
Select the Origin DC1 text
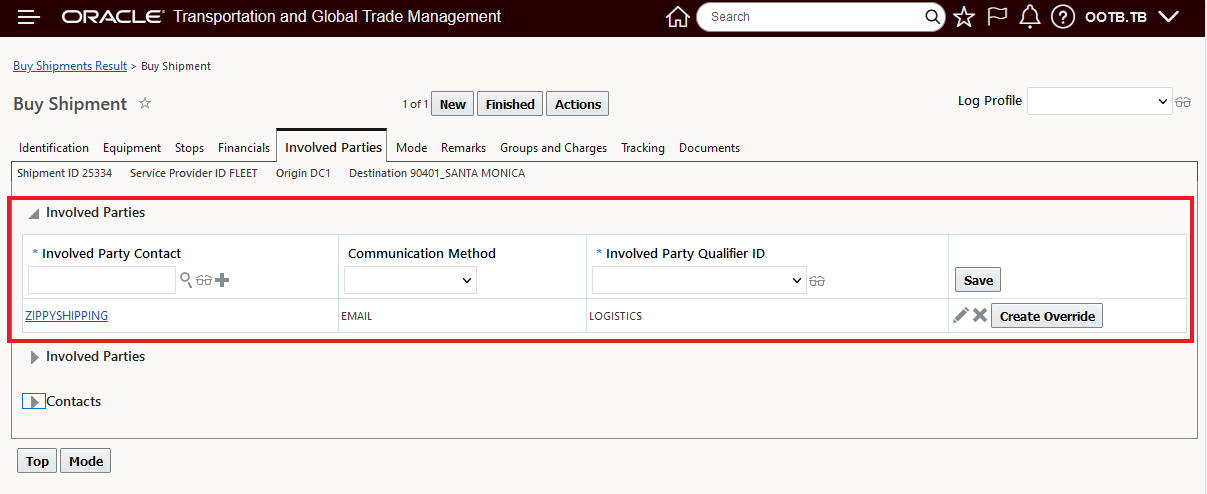(303, 173)
